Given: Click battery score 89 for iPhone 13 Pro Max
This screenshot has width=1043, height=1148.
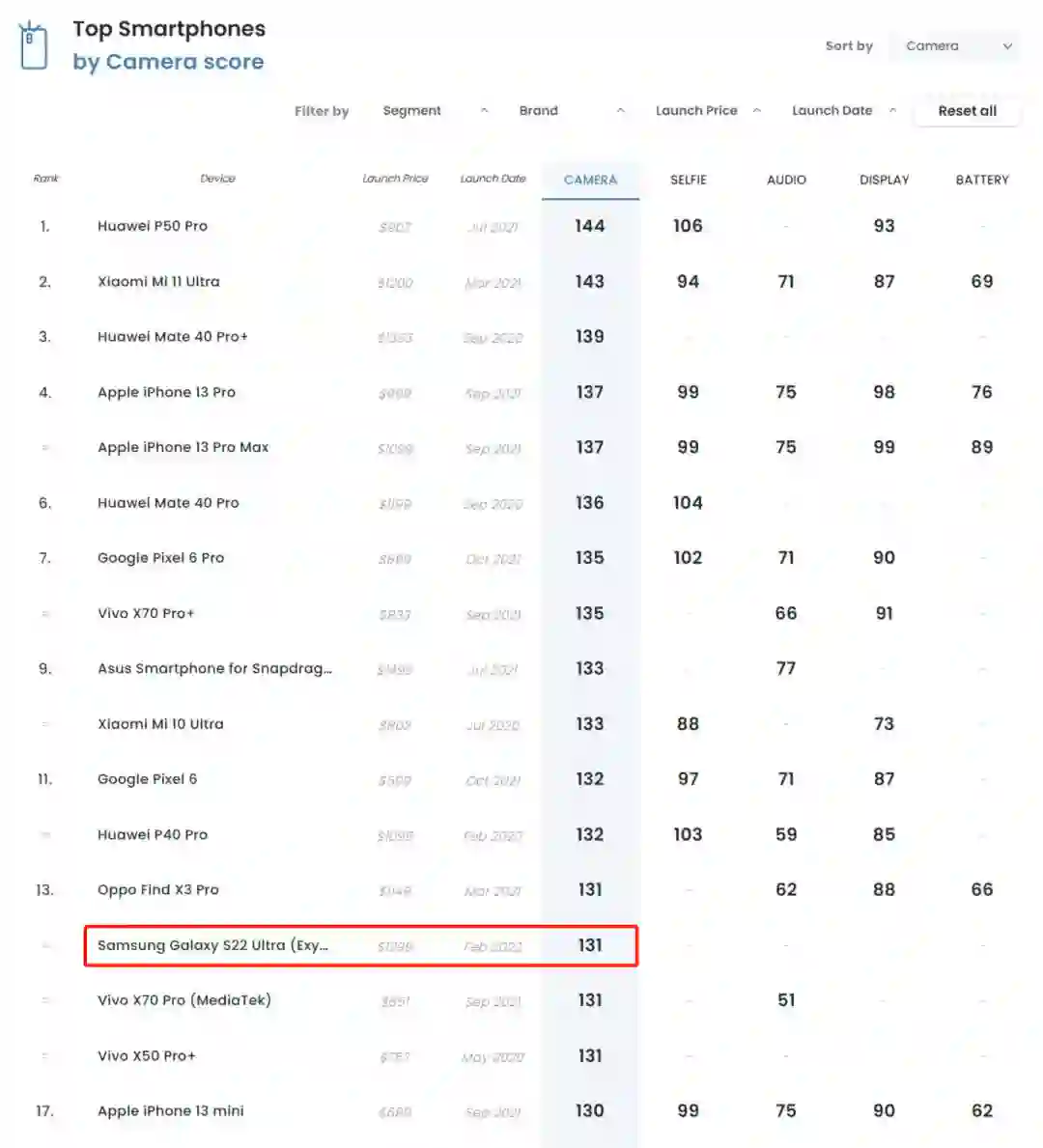Looking at the screenshot, I should 982,447.
